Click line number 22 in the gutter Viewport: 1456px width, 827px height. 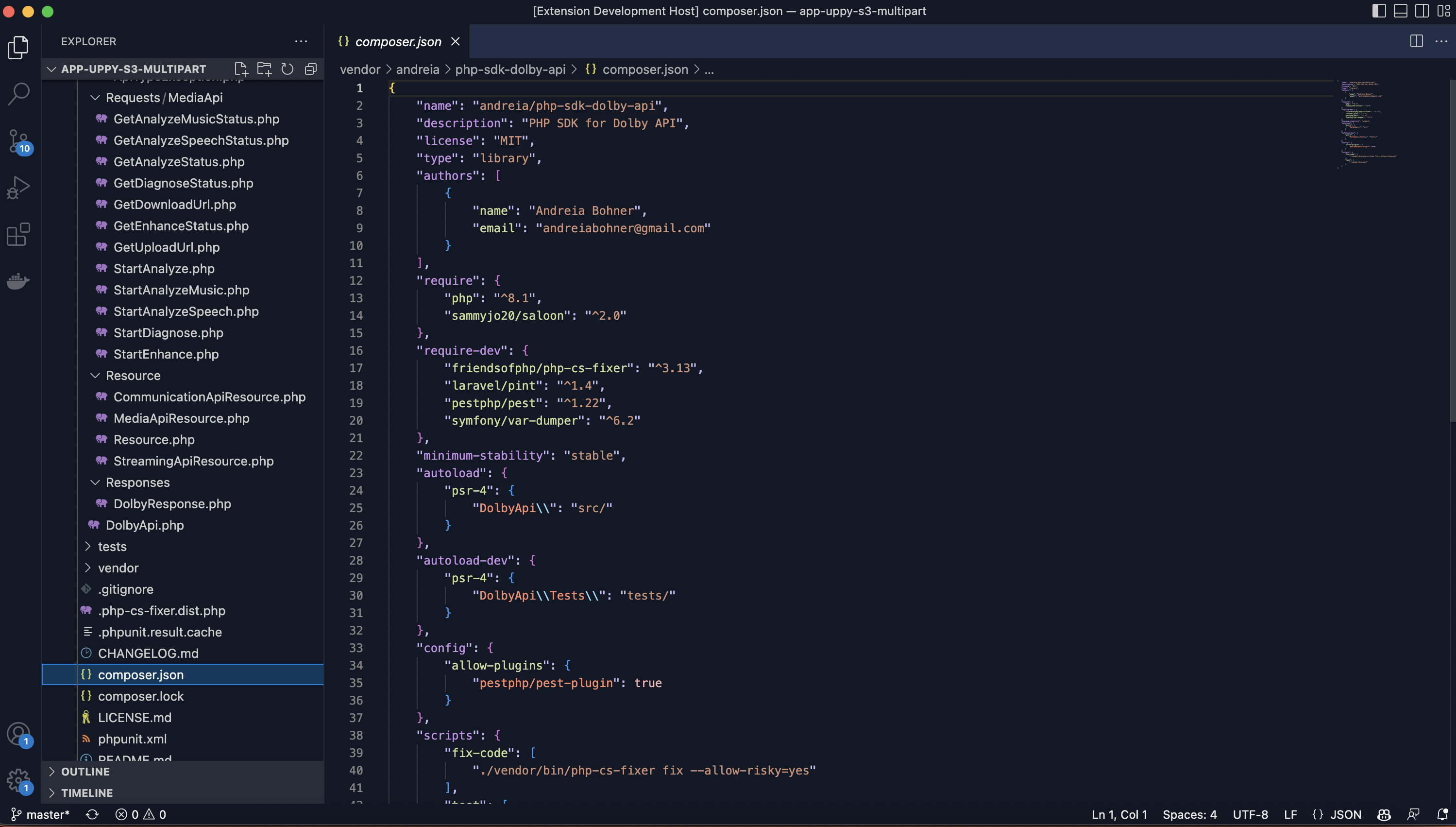[356, 456]
